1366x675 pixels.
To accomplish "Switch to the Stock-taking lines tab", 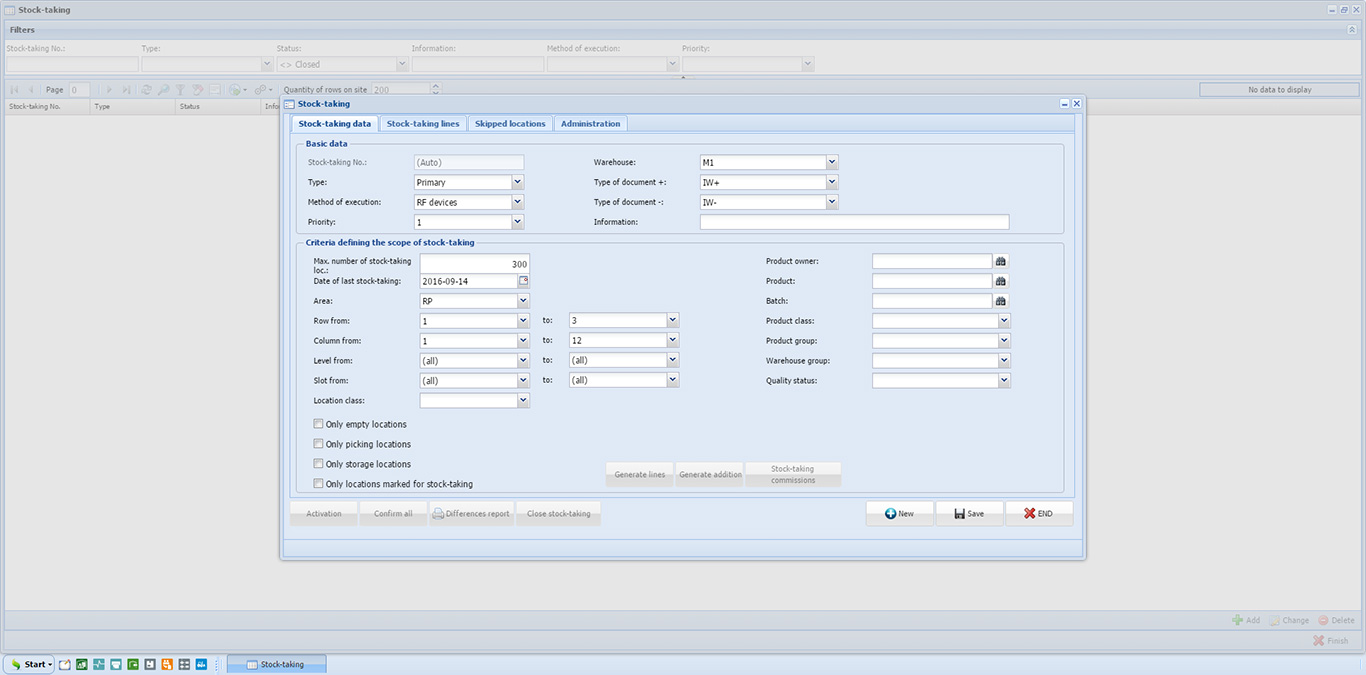I will [423, 124].
